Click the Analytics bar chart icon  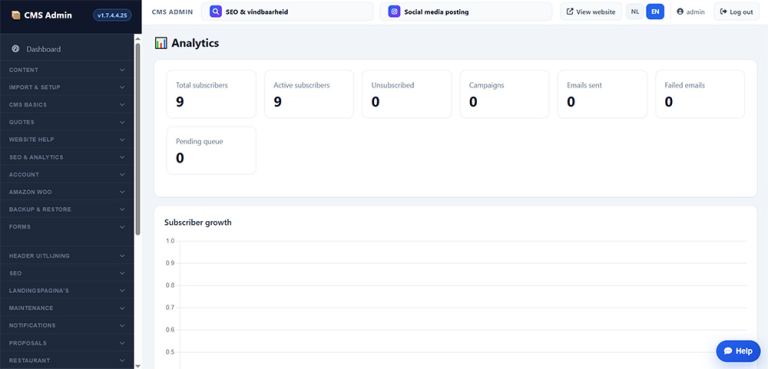point(161,43)
